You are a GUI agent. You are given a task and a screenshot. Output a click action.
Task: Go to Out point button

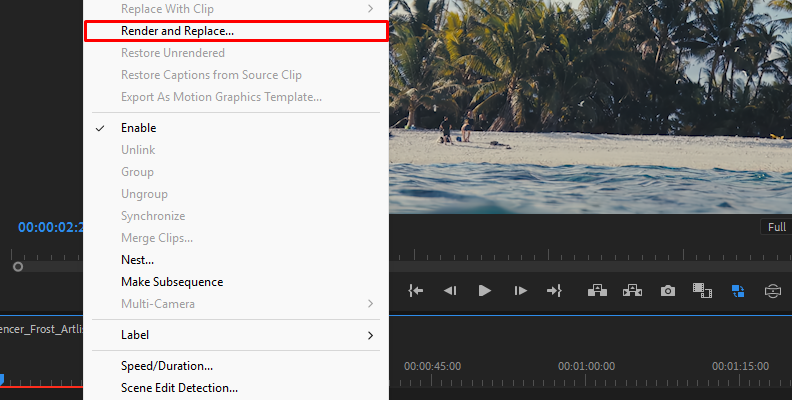(554, 290)
